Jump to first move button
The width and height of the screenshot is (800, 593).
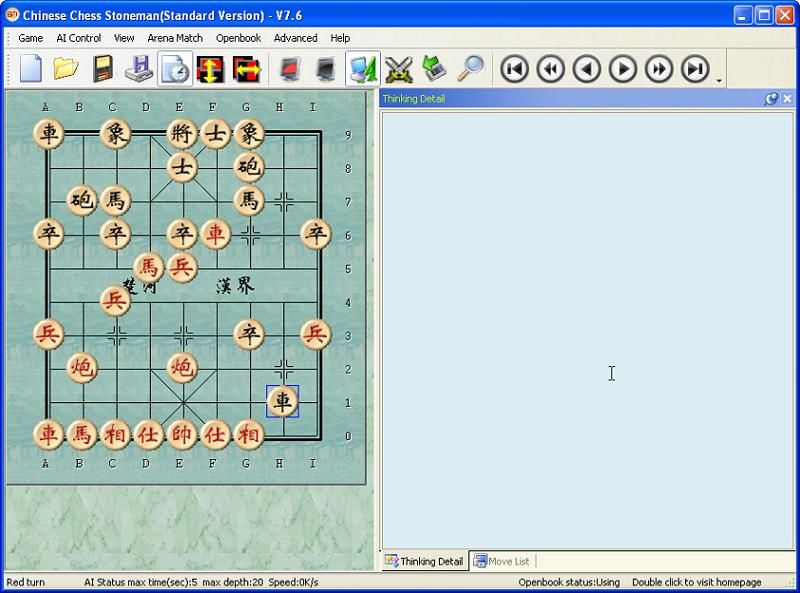[x=515, y=68]
